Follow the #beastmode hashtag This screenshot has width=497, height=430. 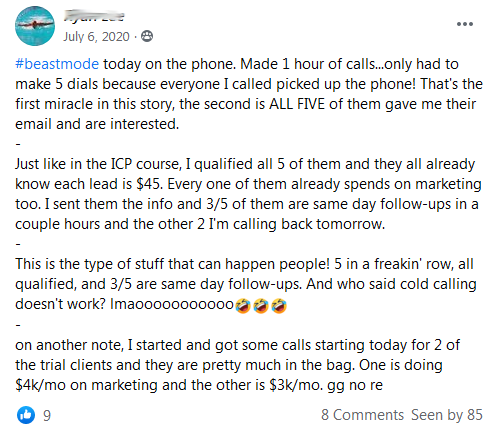[x=57, y=64]
